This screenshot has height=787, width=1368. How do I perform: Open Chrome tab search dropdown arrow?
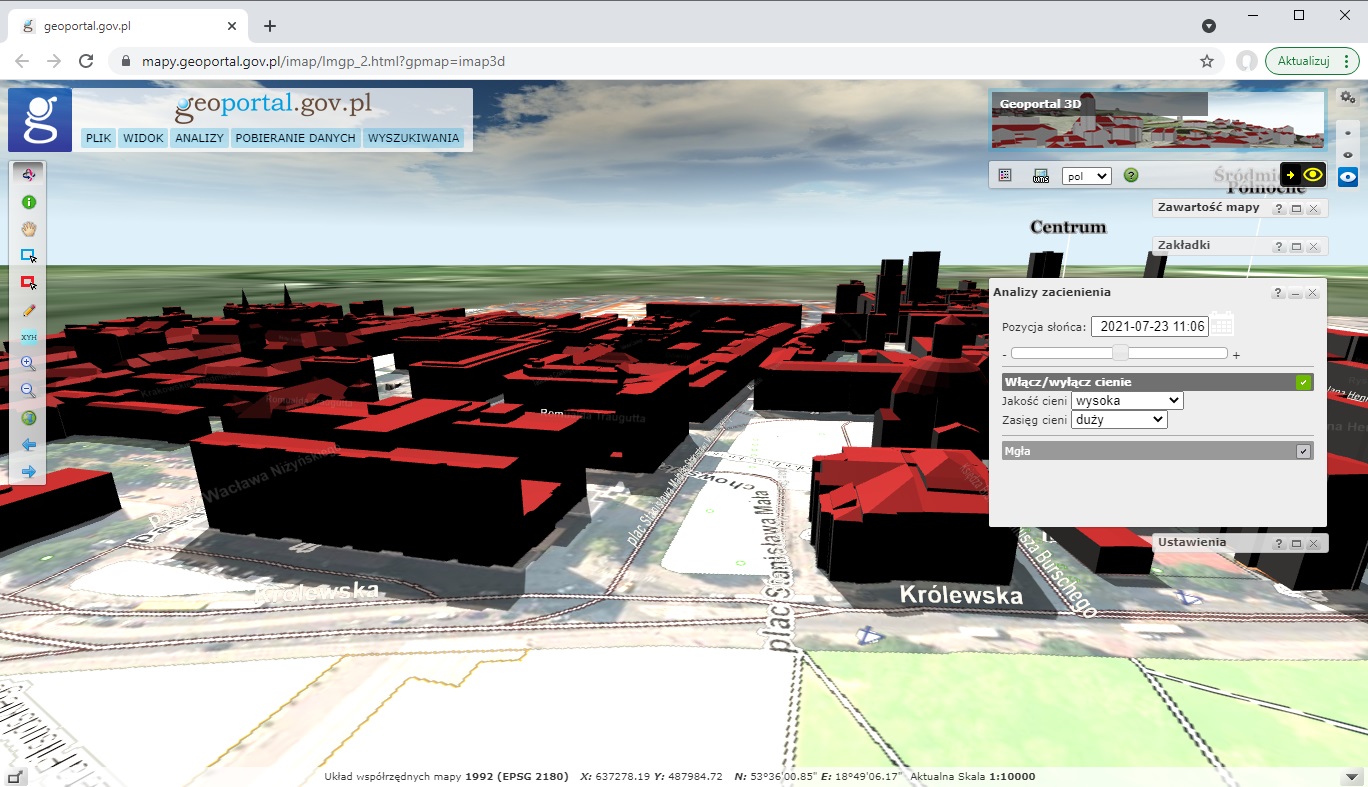point(1209,26)
